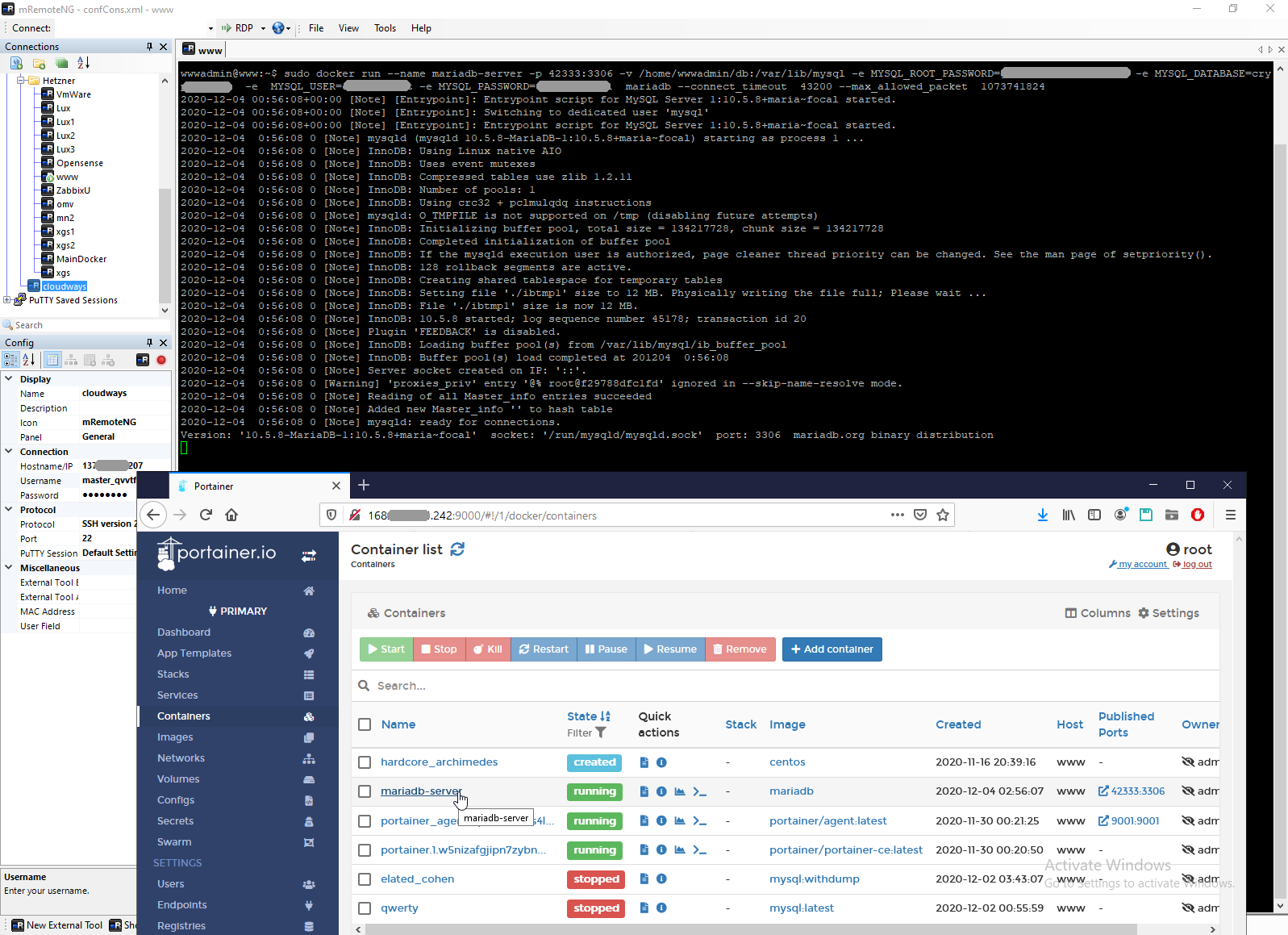This screenshot has width=1288, height=935.
Task: Click the log out link
Action: 1193,565
